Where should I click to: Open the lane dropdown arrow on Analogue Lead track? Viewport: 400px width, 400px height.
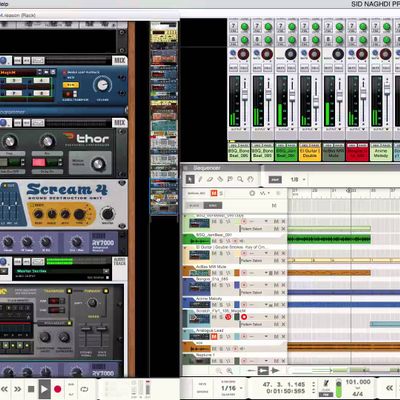(x=266, y=337)
